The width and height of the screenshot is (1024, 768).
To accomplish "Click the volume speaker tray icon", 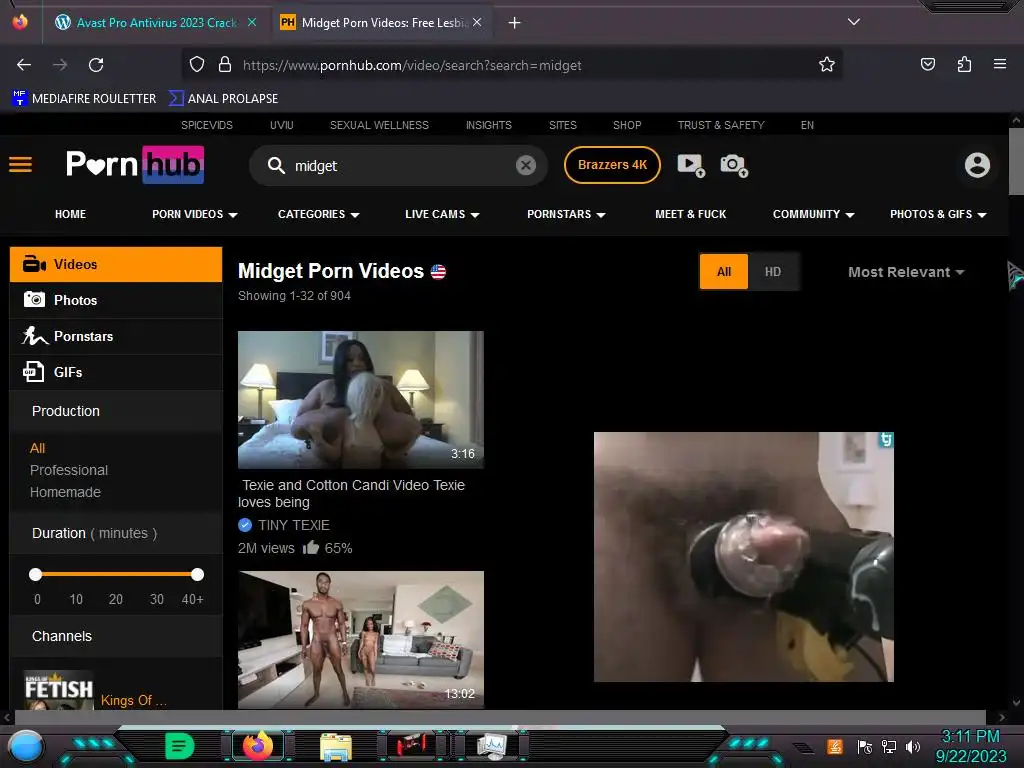I will 913,746.
